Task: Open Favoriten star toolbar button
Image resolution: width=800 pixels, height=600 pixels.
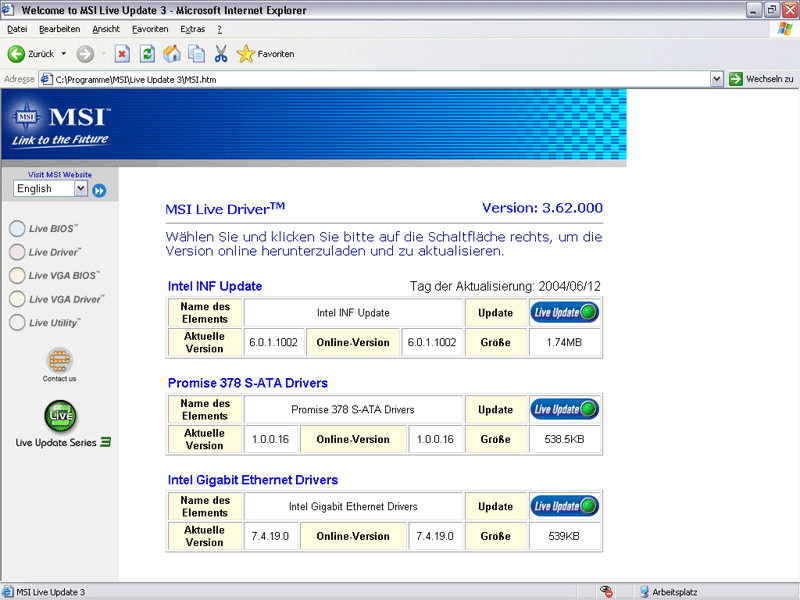Action: pos(265,54)
